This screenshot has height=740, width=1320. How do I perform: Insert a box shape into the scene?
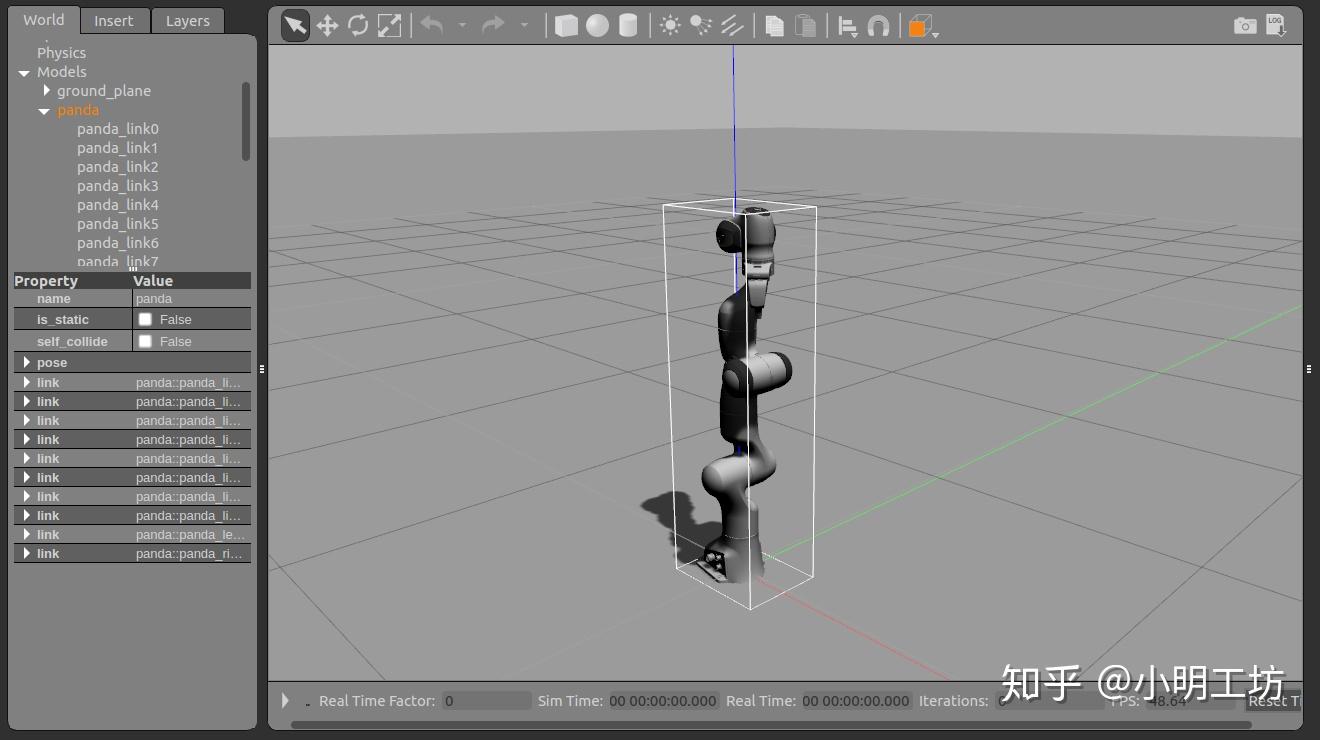tap(565, 25)
